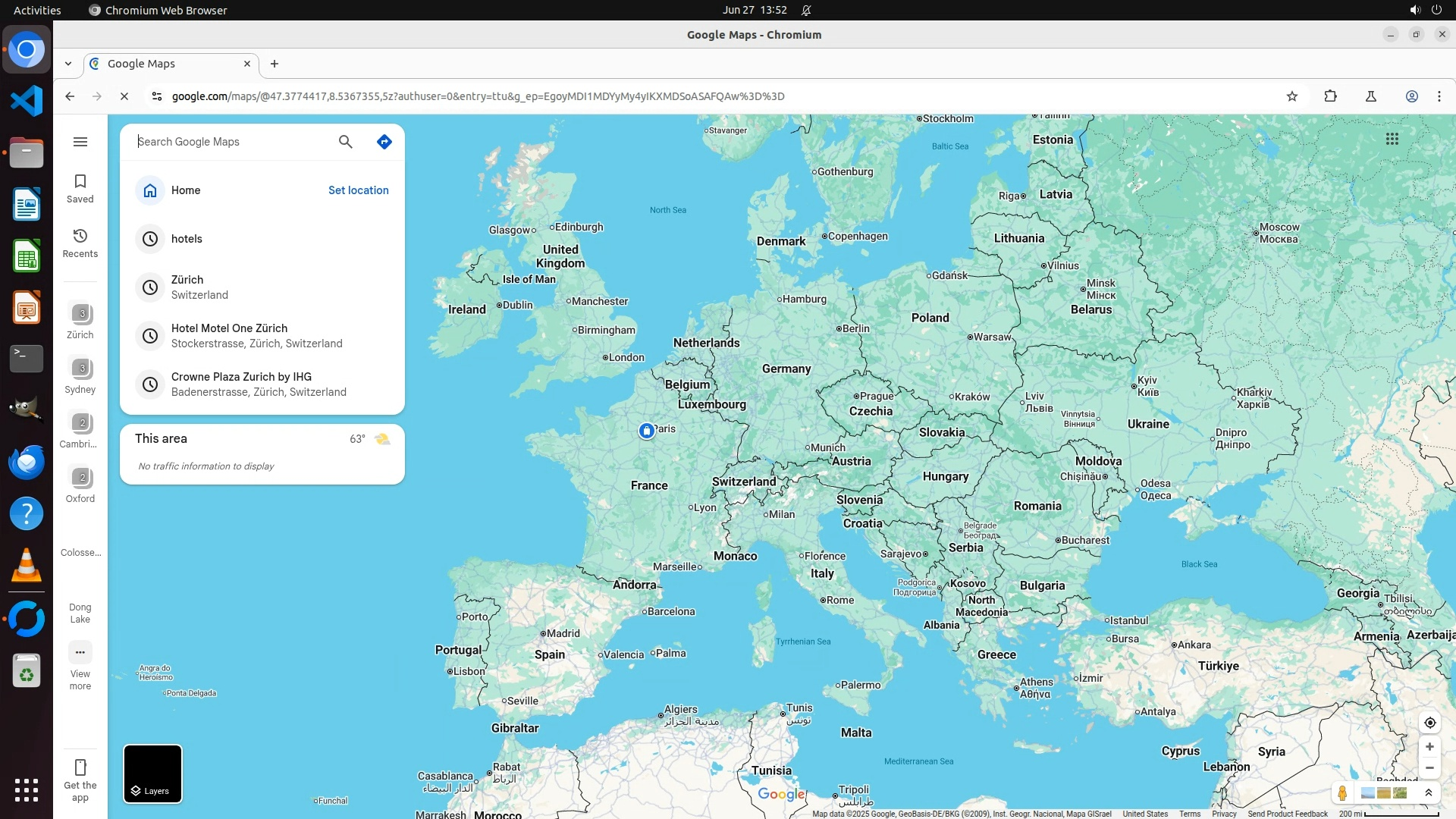Click the Set location link
This screenshot has width=1456, height=819.
click(358, 190)
